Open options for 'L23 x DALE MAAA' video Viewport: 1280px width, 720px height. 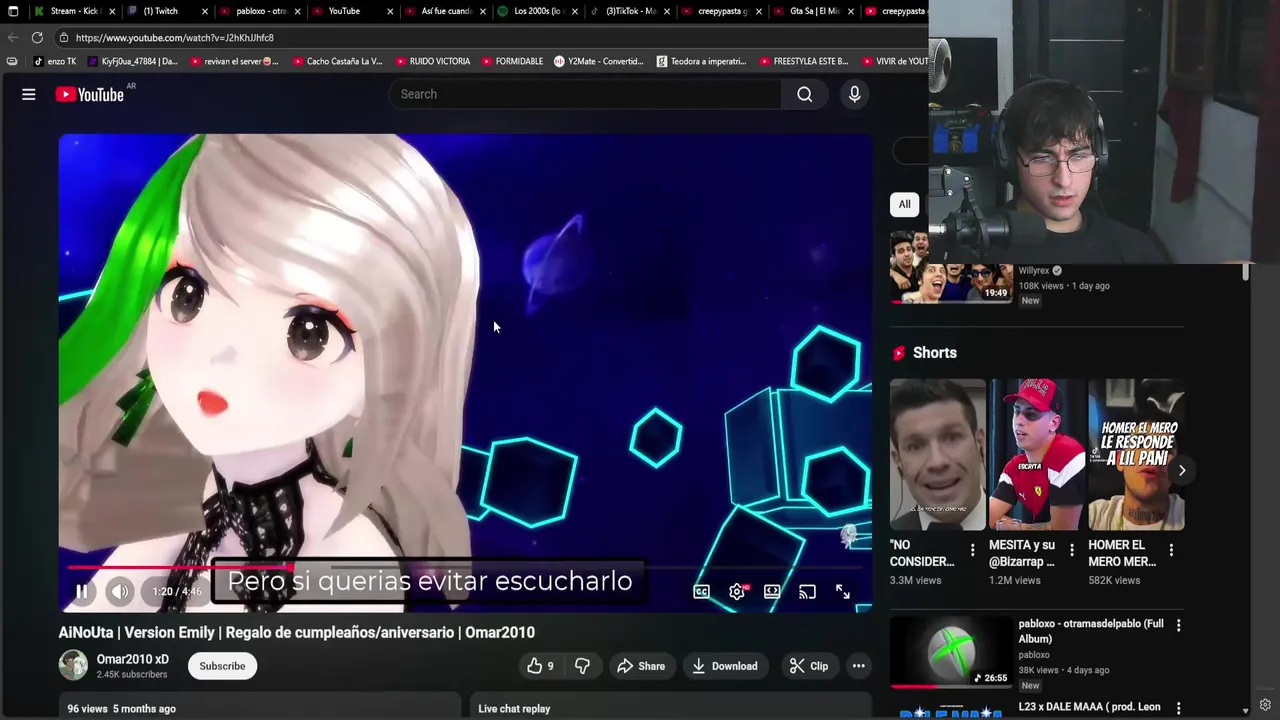(x=1178, y=708)
